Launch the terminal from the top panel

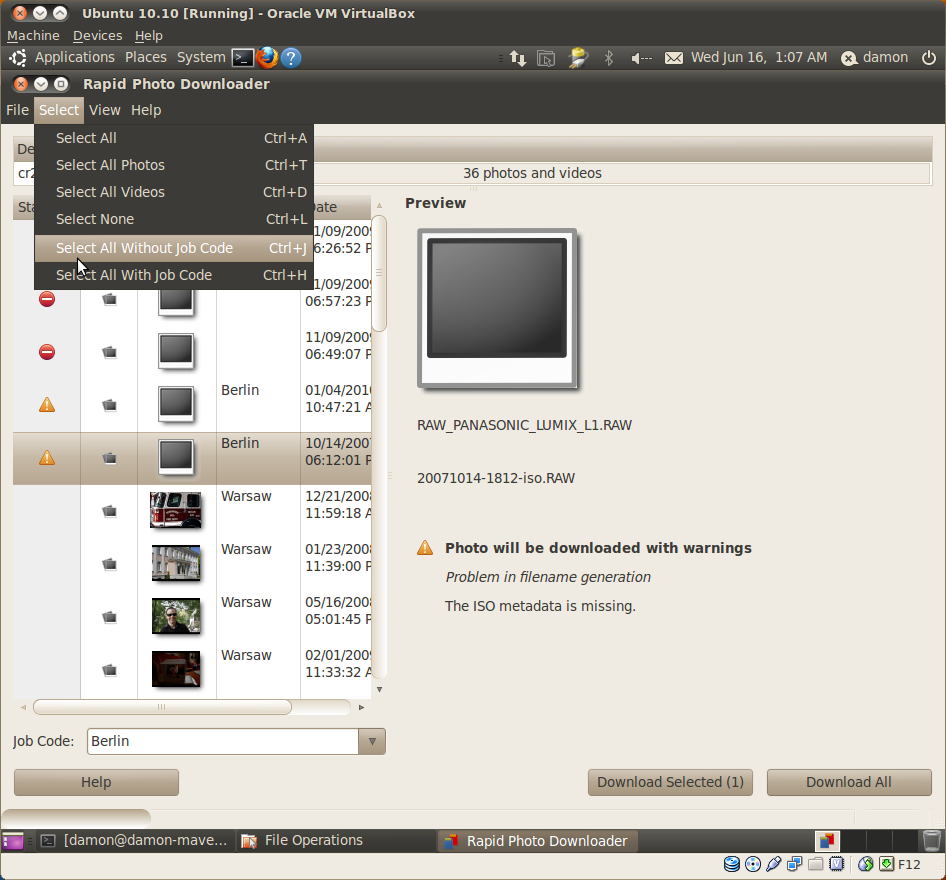click(242, 58)
